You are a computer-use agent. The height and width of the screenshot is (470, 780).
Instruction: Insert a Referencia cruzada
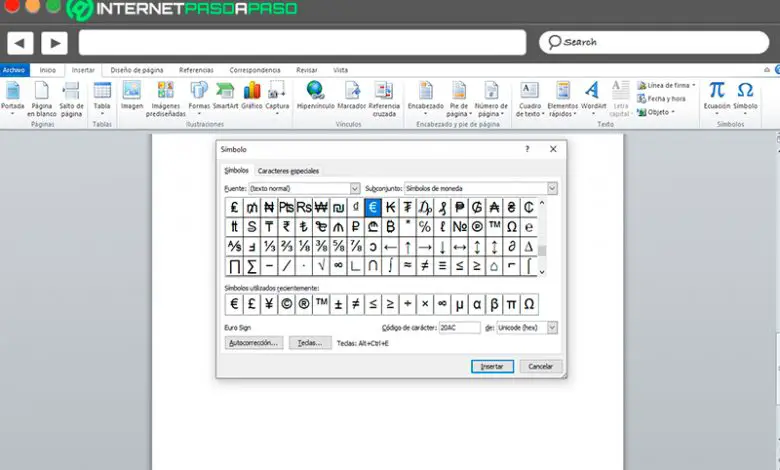click(x=384, y=99)
